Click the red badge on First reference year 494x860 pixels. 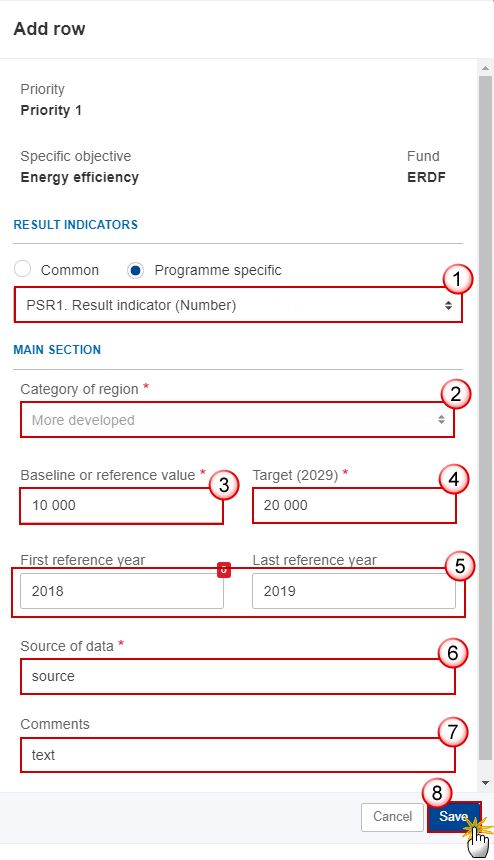pos(224,570)
